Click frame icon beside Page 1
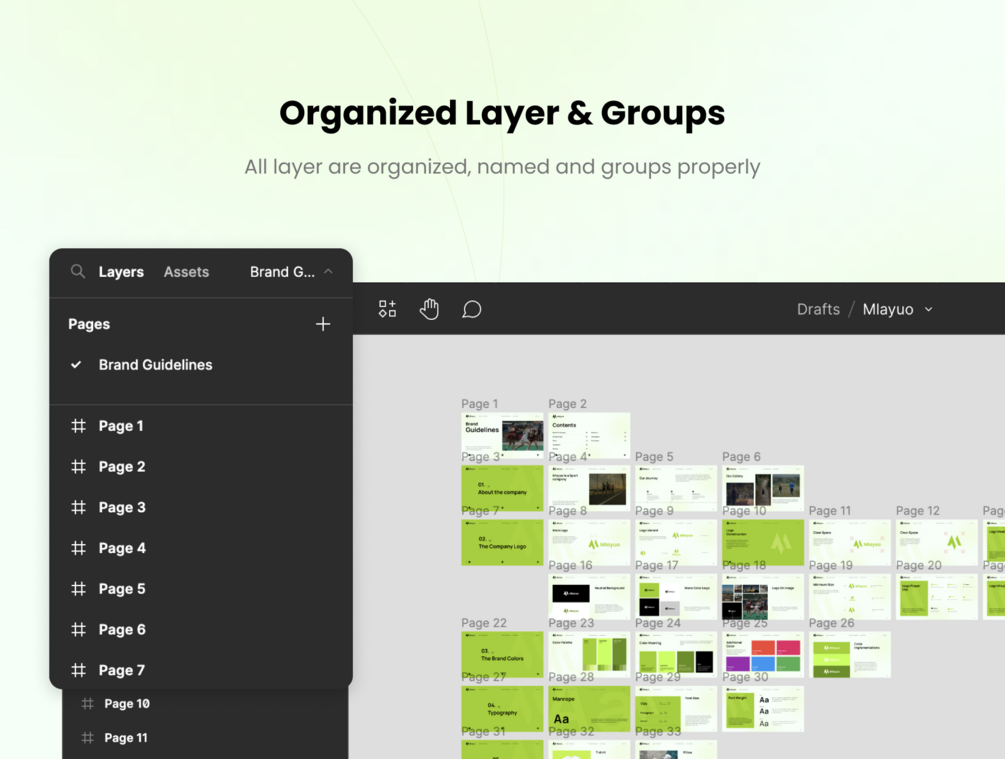Screen dimensions: 1005x759 pos(78,426)
